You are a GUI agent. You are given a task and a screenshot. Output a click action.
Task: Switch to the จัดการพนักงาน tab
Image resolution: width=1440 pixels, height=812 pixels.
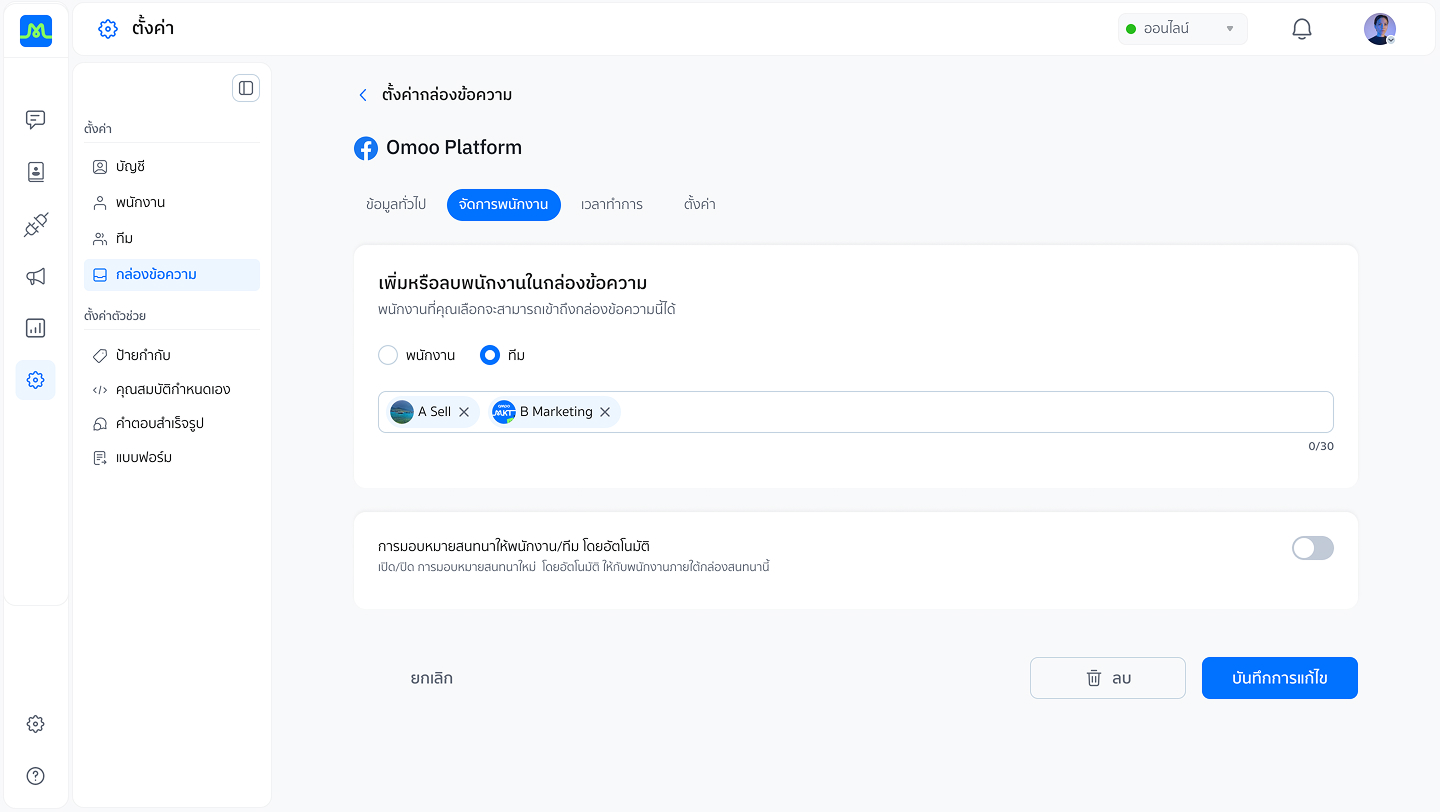tap(504, 204)
